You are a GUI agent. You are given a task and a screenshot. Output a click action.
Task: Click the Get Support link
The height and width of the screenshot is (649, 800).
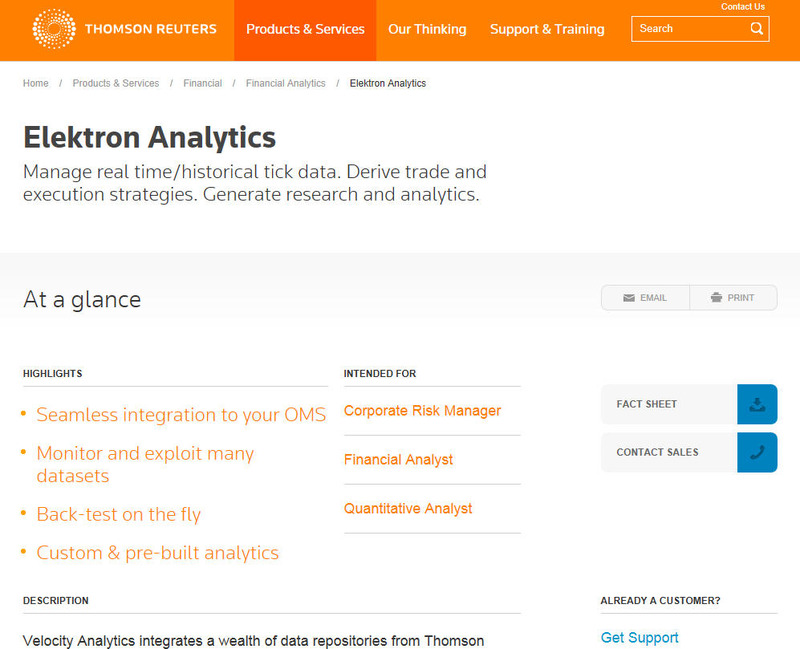pos(639,638)
